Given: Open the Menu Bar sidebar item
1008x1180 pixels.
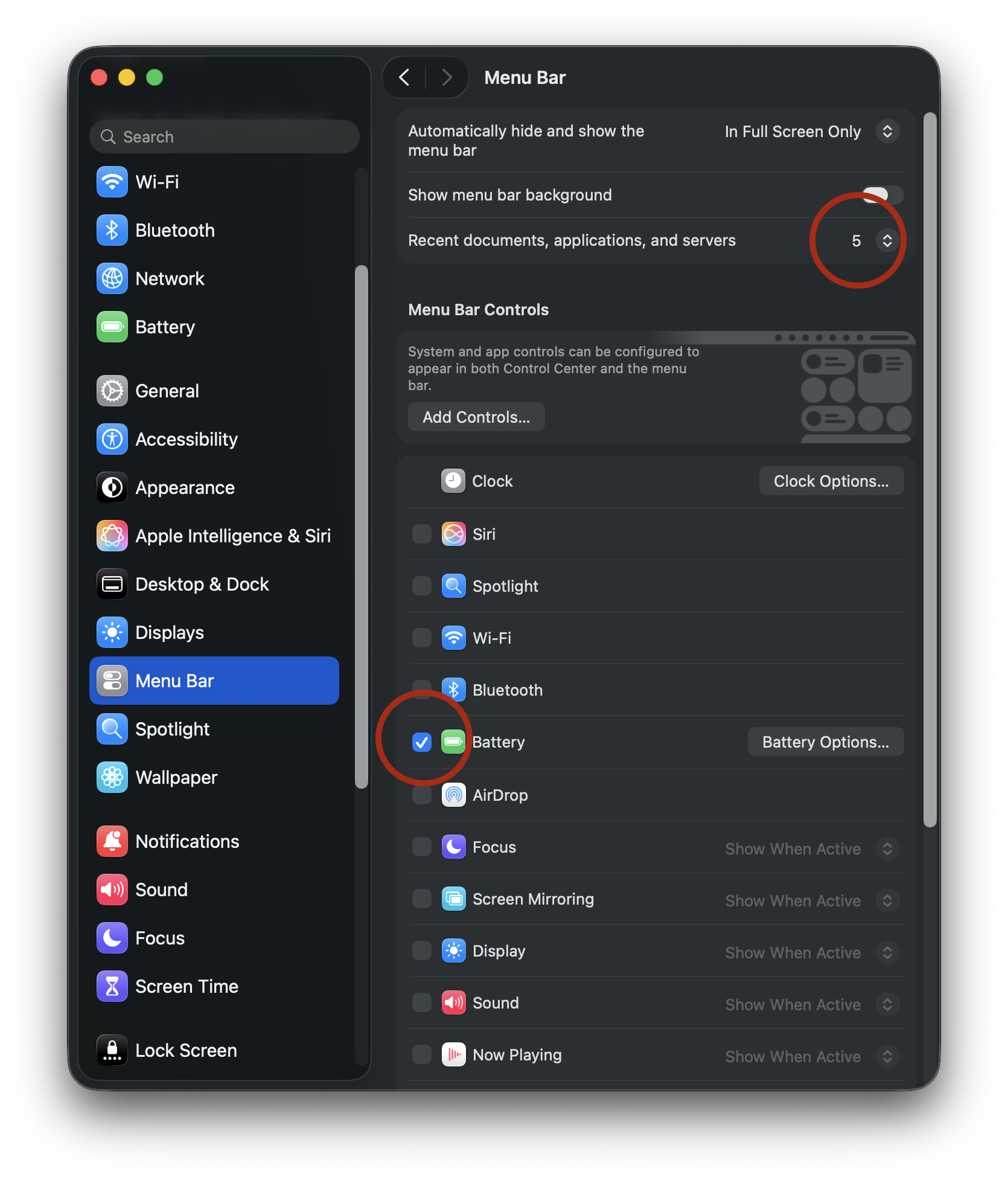Looking at the screenshot, I should click(x=214, y=681).
